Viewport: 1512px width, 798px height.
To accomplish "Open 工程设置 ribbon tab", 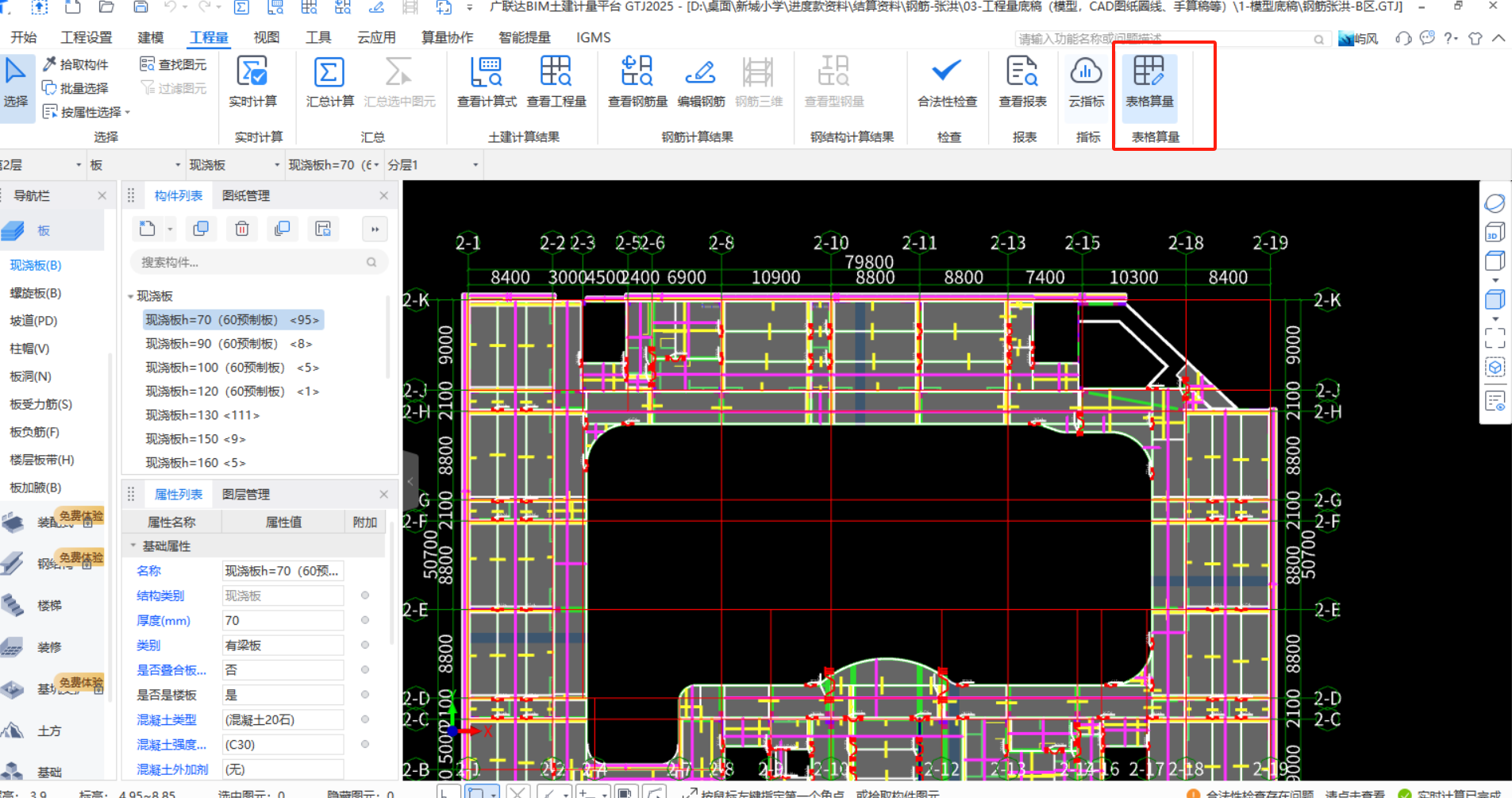I will click(x=87, y=37).
